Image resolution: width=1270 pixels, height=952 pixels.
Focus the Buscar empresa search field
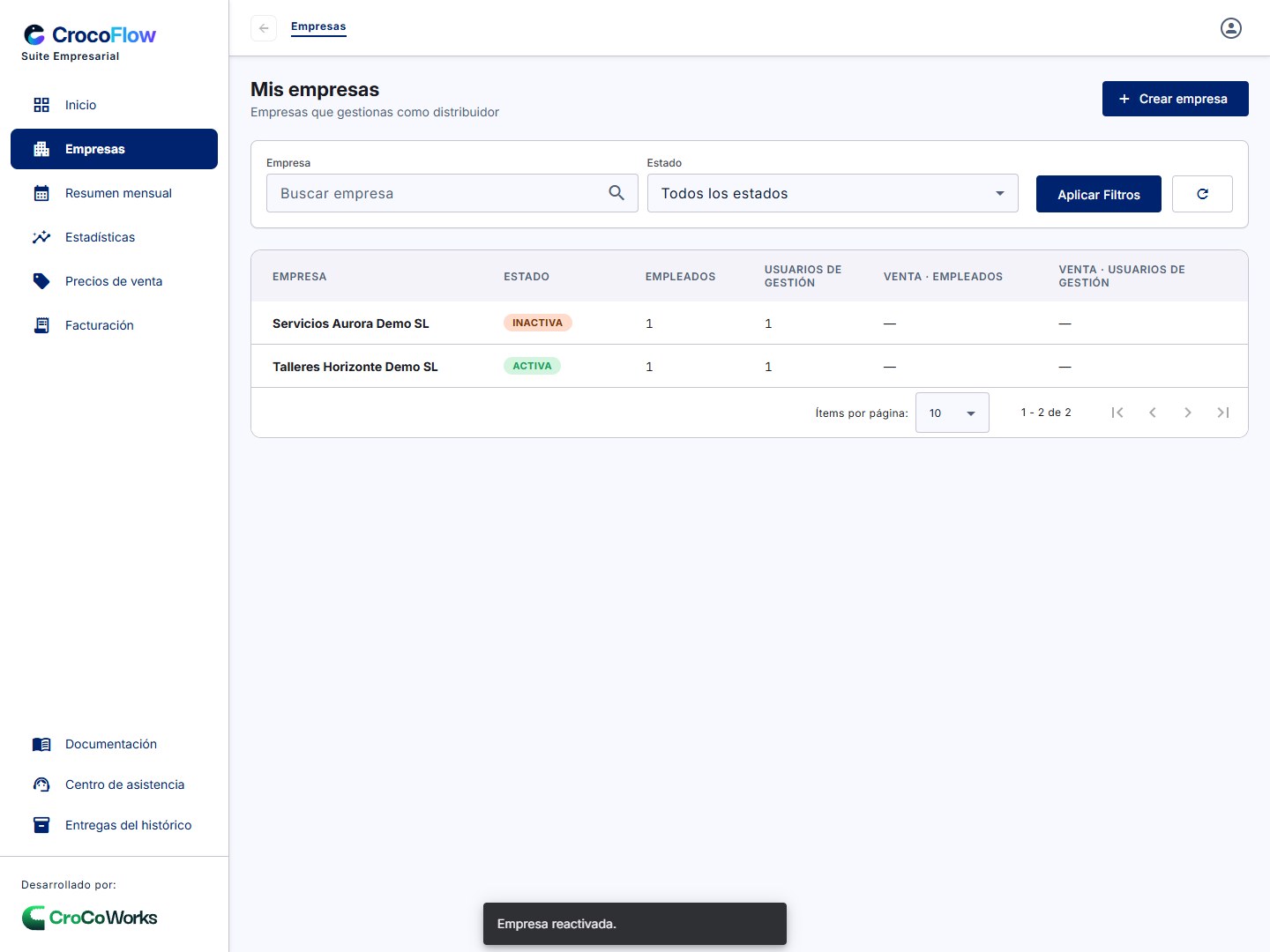tap(452, 193)
